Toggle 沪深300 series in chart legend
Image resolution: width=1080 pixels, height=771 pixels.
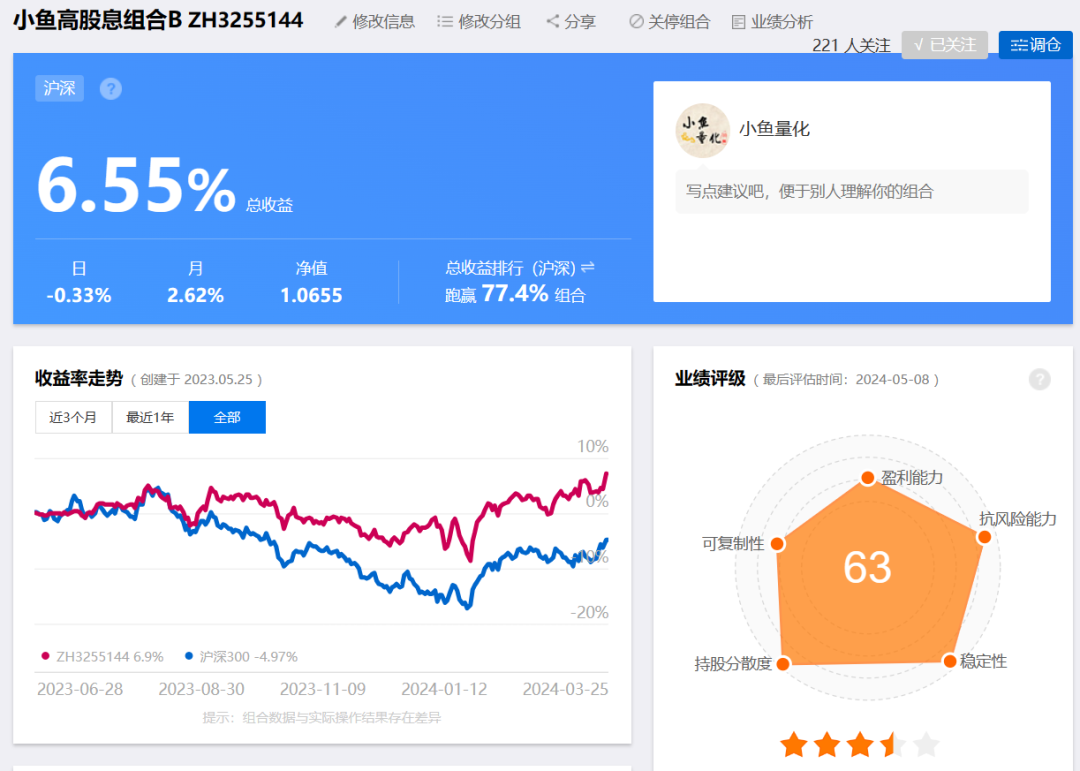[x=241, y=657]
